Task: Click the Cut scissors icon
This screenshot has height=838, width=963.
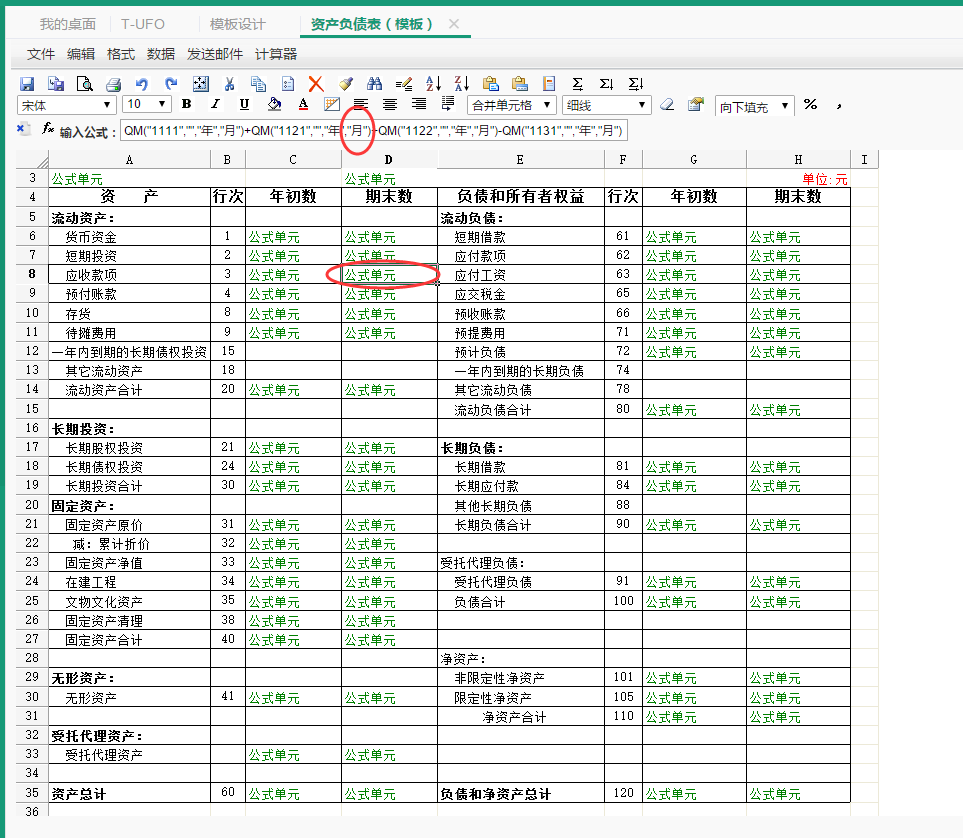Action: 230,84
